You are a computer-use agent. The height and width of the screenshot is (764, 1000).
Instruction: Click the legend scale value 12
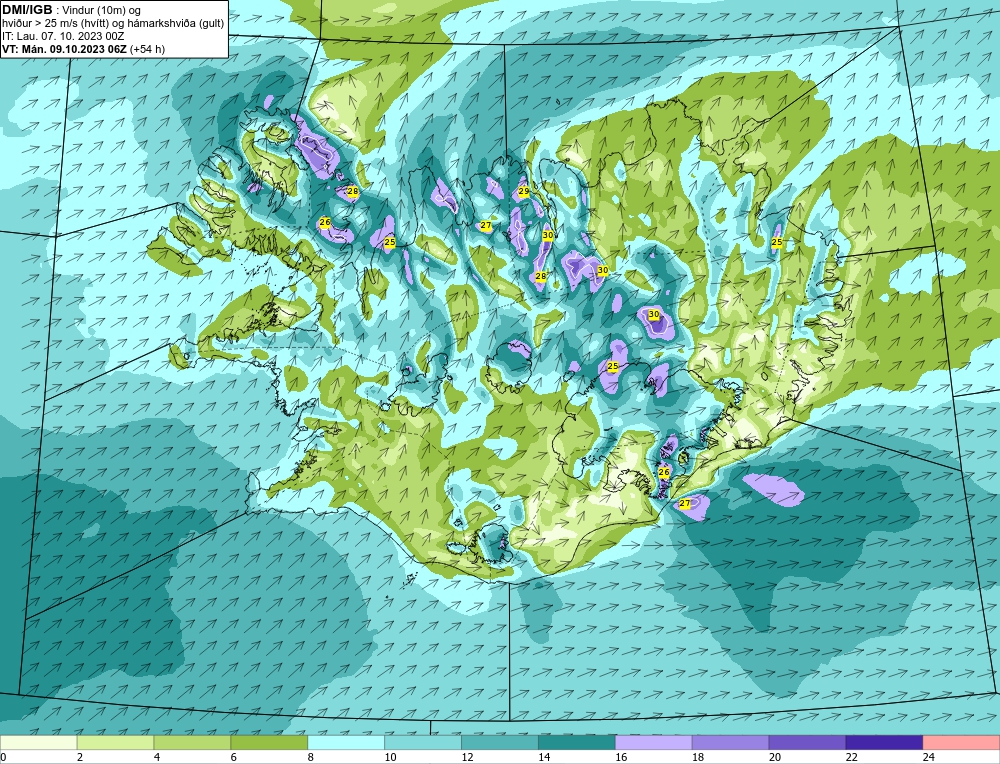(x=467, y=757)
